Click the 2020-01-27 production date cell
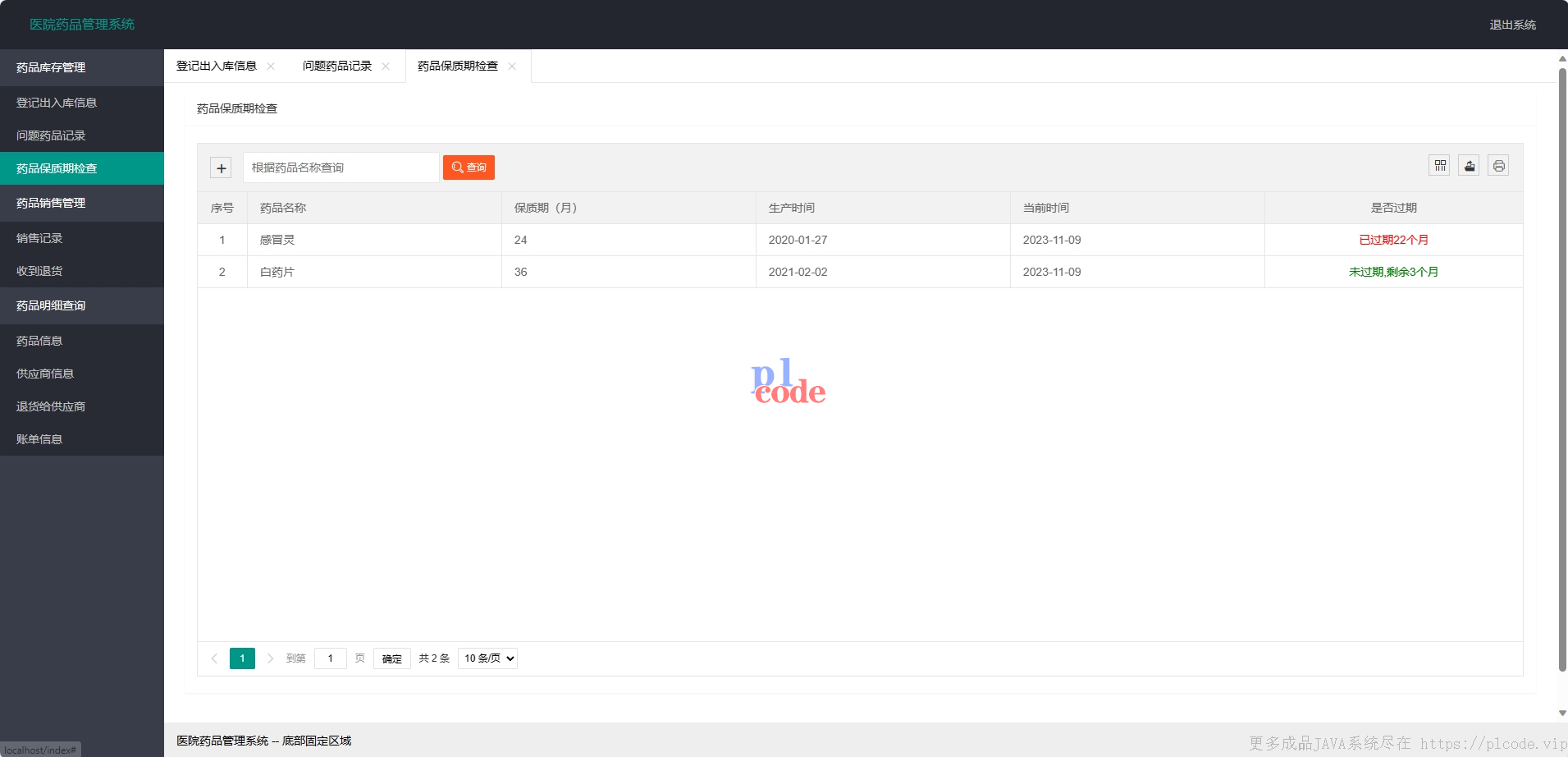The height and width of the screenshot is (757, 1568). 883,240
